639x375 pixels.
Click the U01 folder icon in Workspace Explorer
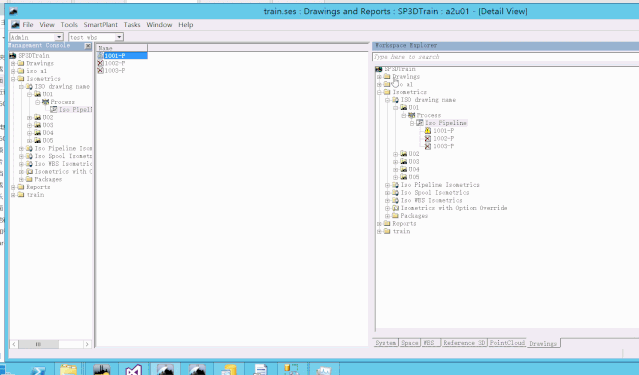(403, 108)
